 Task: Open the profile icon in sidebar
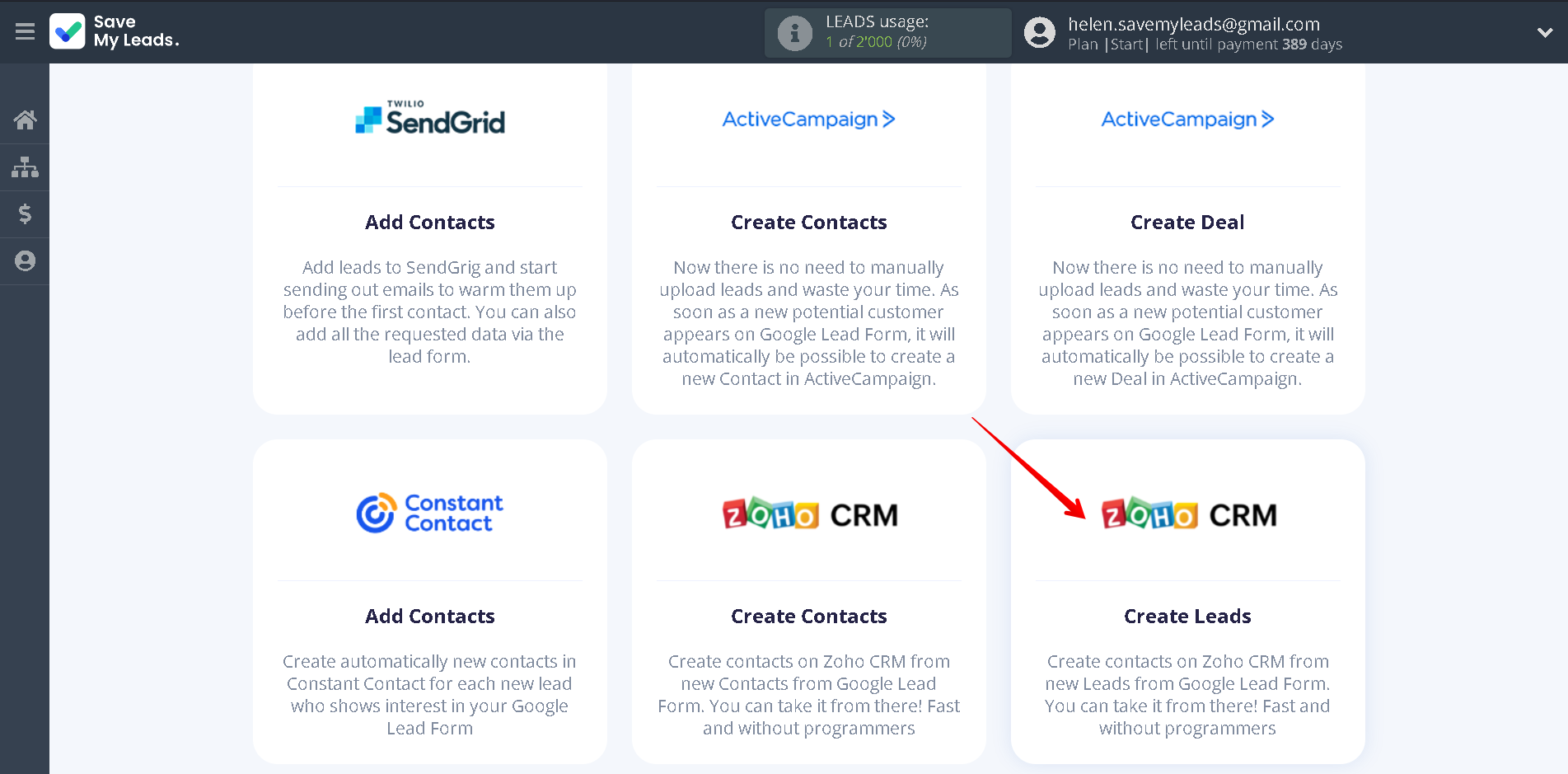pos(25,261)
